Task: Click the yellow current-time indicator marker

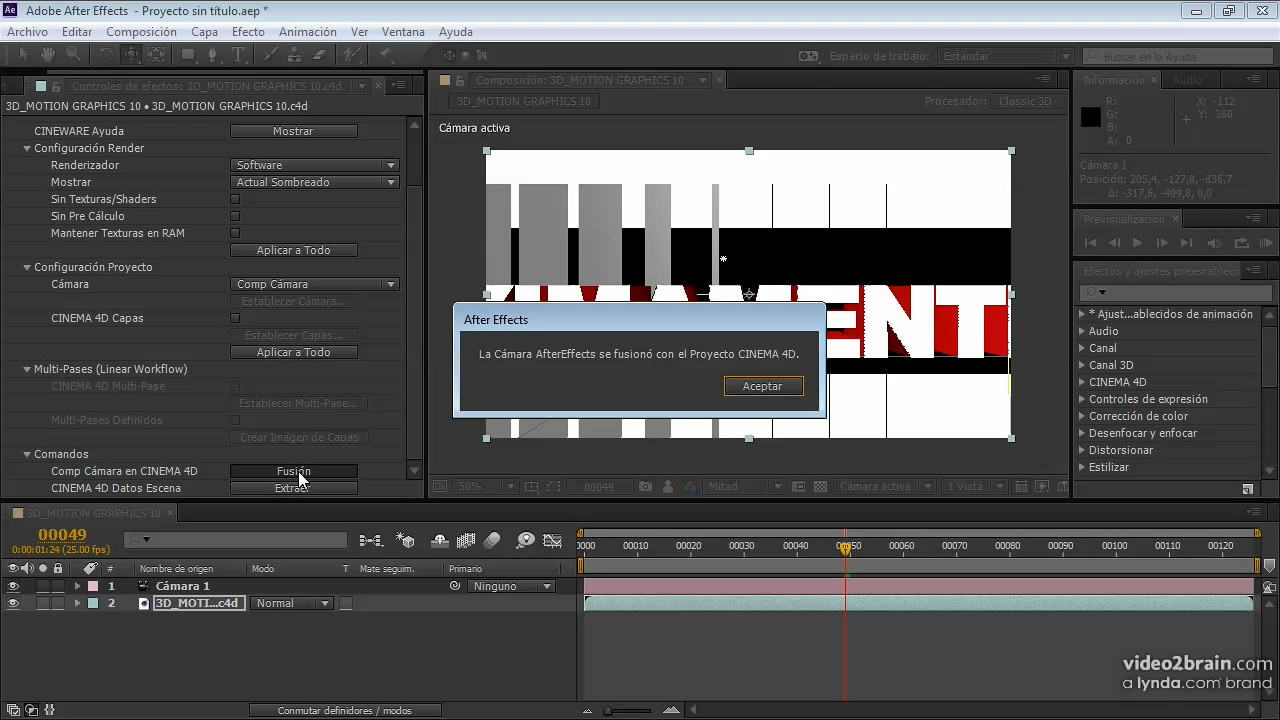Action: tap(845, 548)
